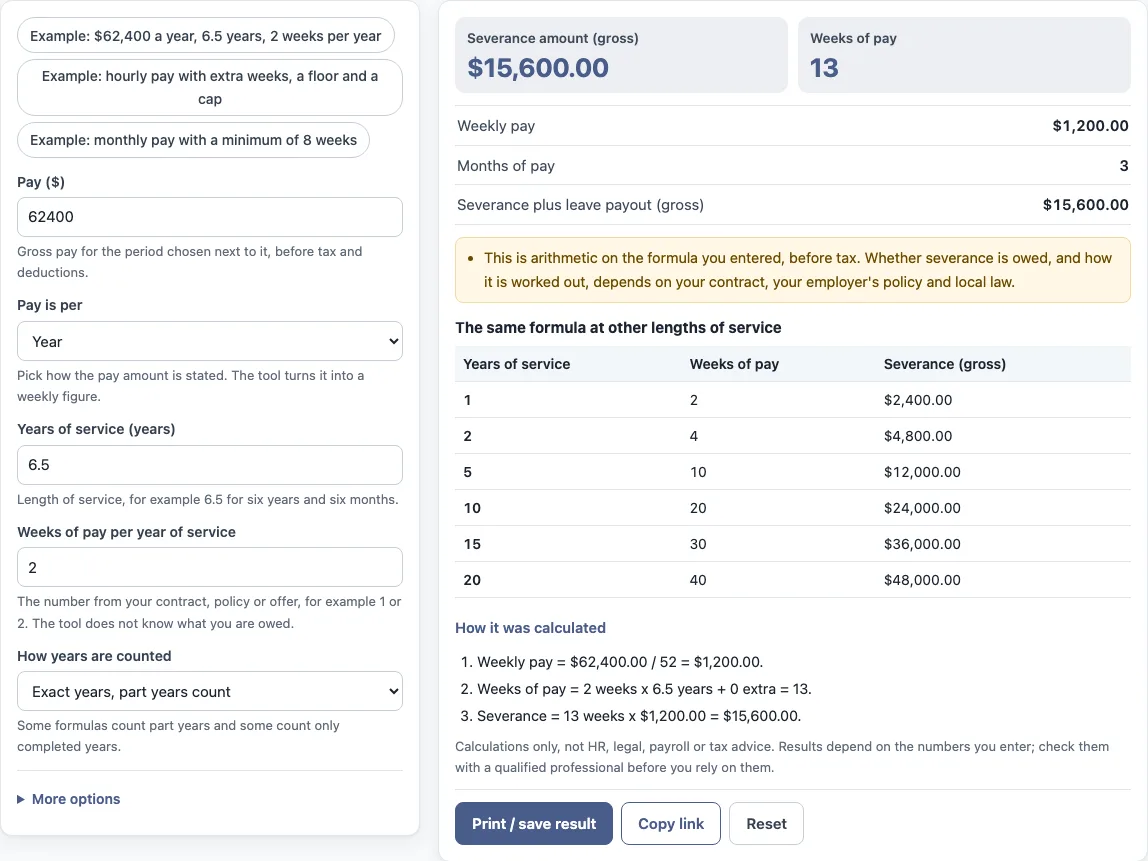Click the $24,000.00 cell for 10 years

(x=922, y=508)
